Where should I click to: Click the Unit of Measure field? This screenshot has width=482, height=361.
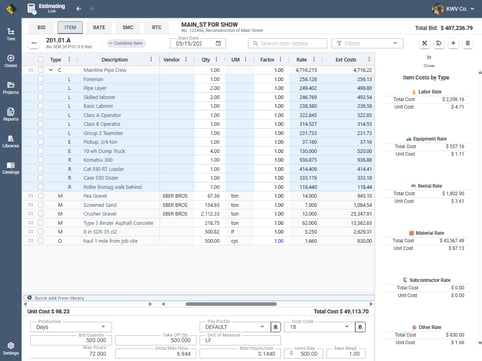click(x=240, y=340)
